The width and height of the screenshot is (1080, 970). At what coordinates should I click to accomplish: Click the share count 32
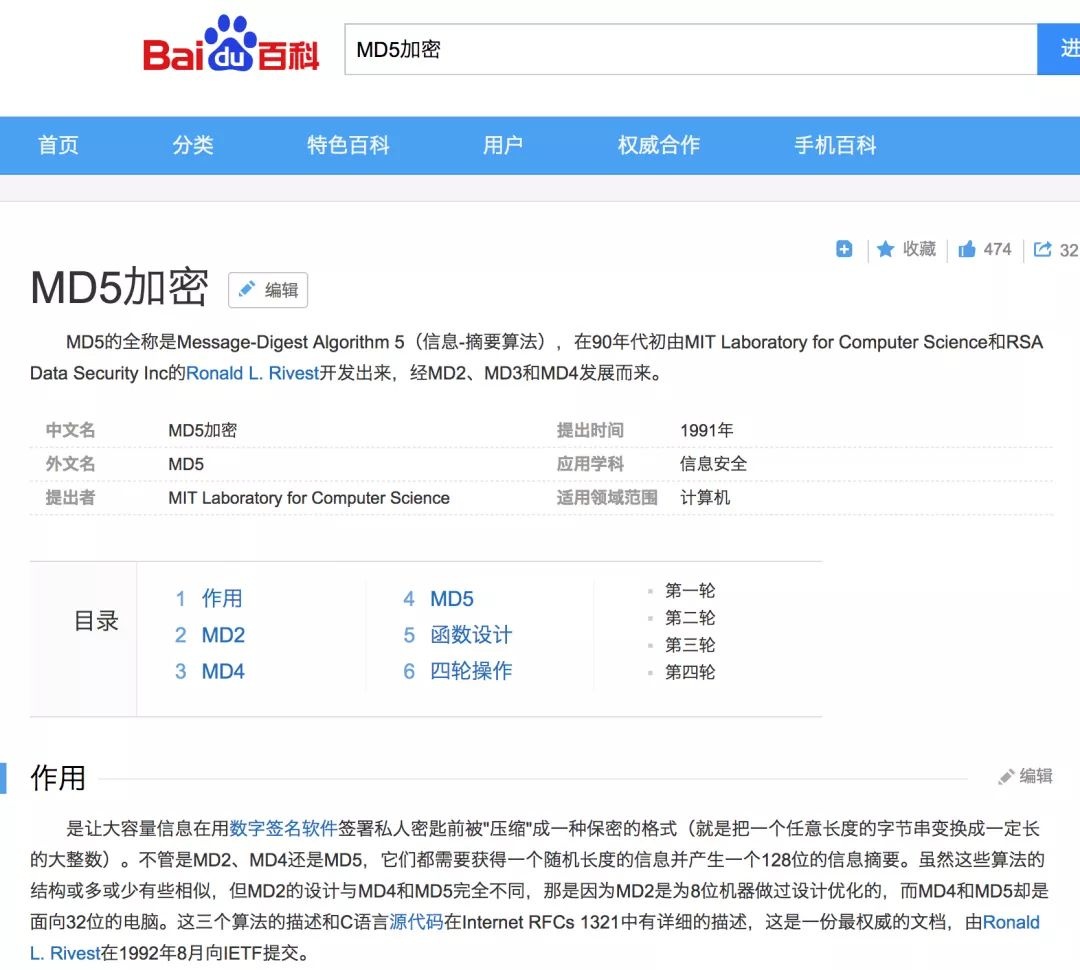[x=1069, y=250]
